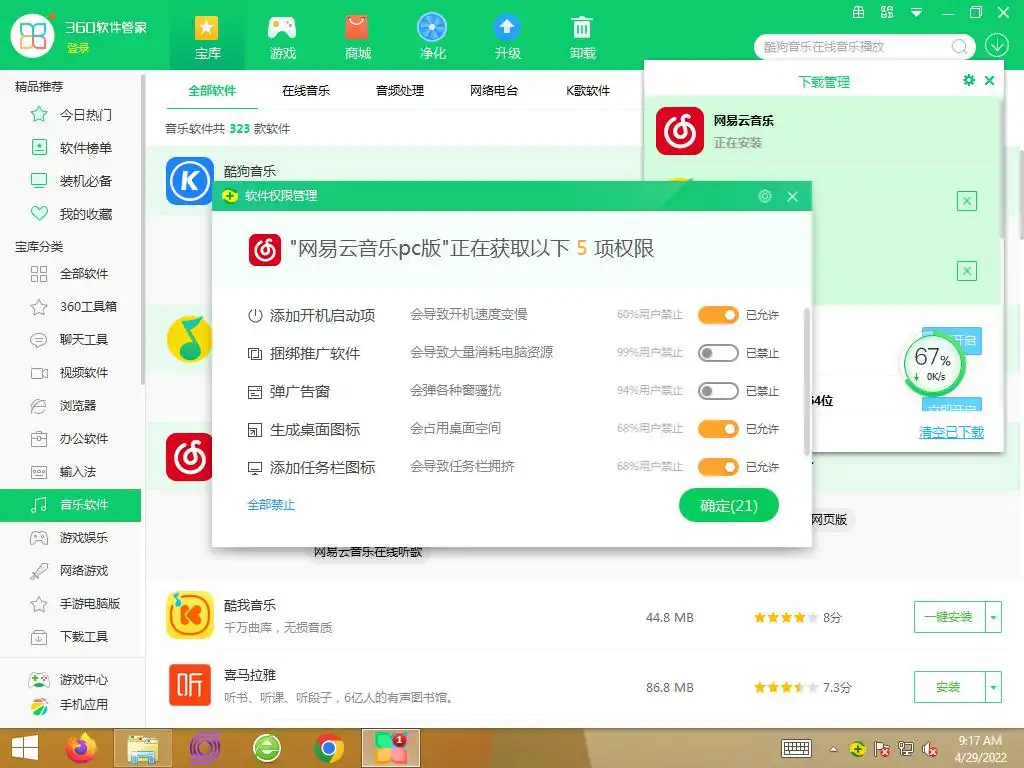Toggle 弹广告窗 permission switch

point(718,391)
